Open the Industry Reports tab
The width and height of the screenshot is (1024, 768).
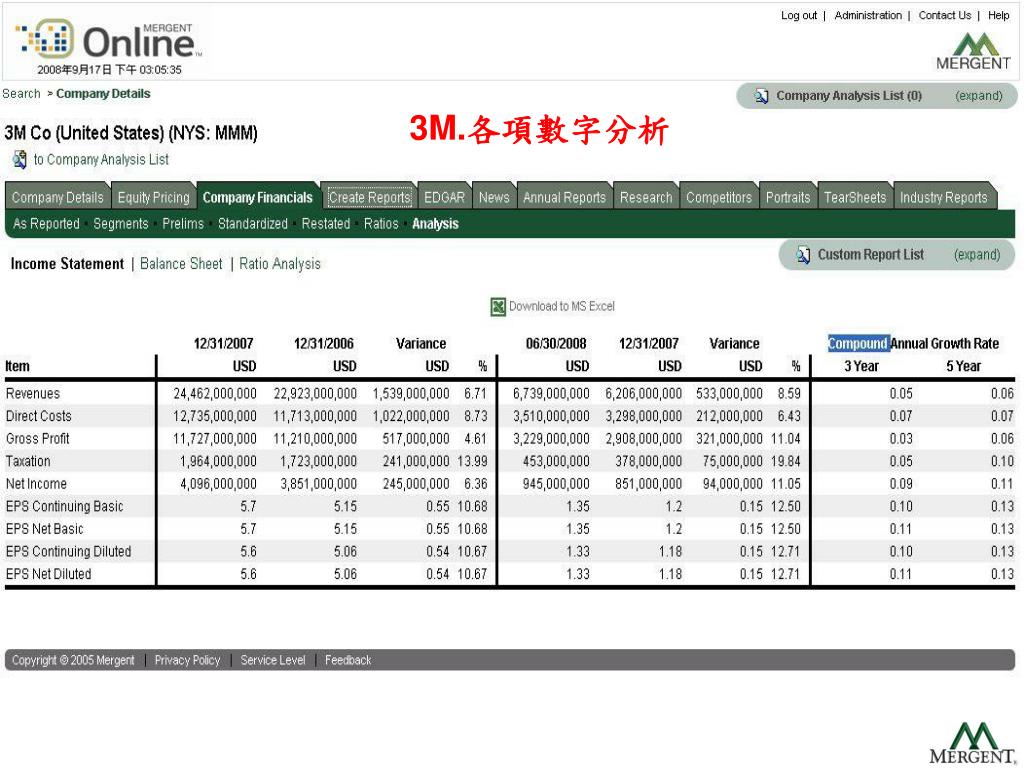click(x=944, y=197)
